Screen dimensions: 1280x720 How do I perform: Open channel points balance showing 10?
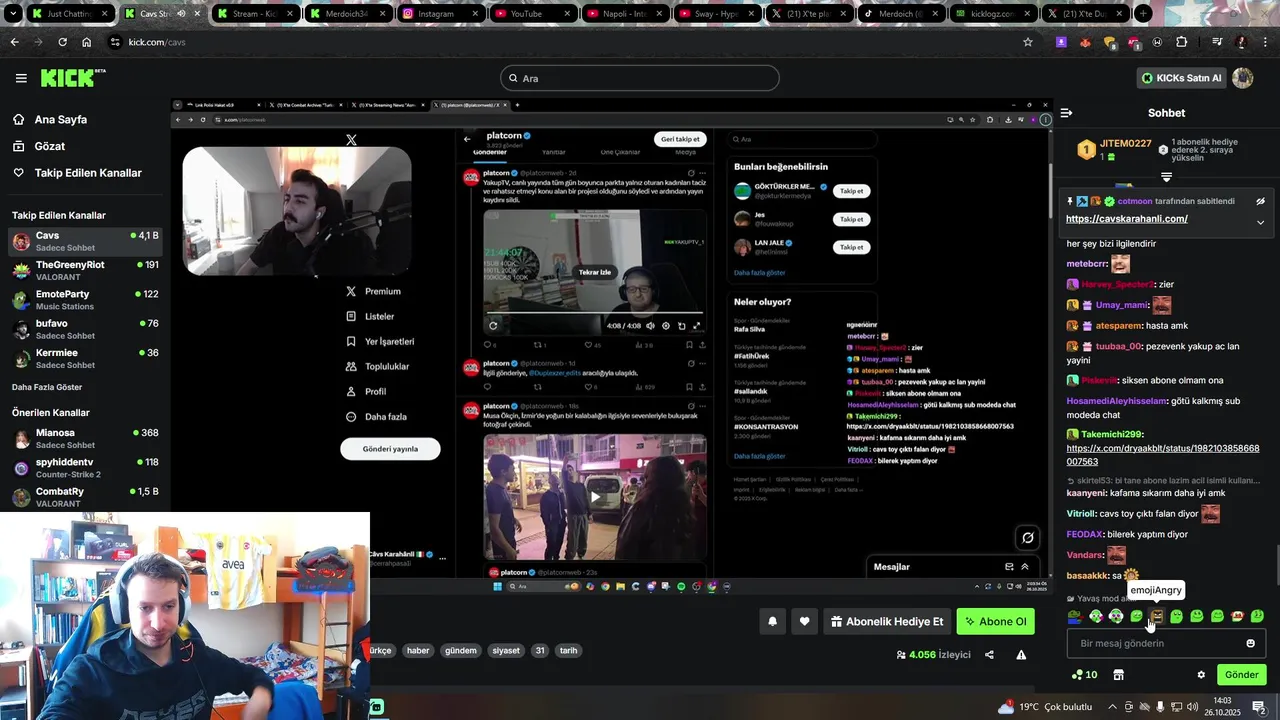click(x=1084, y=675)
